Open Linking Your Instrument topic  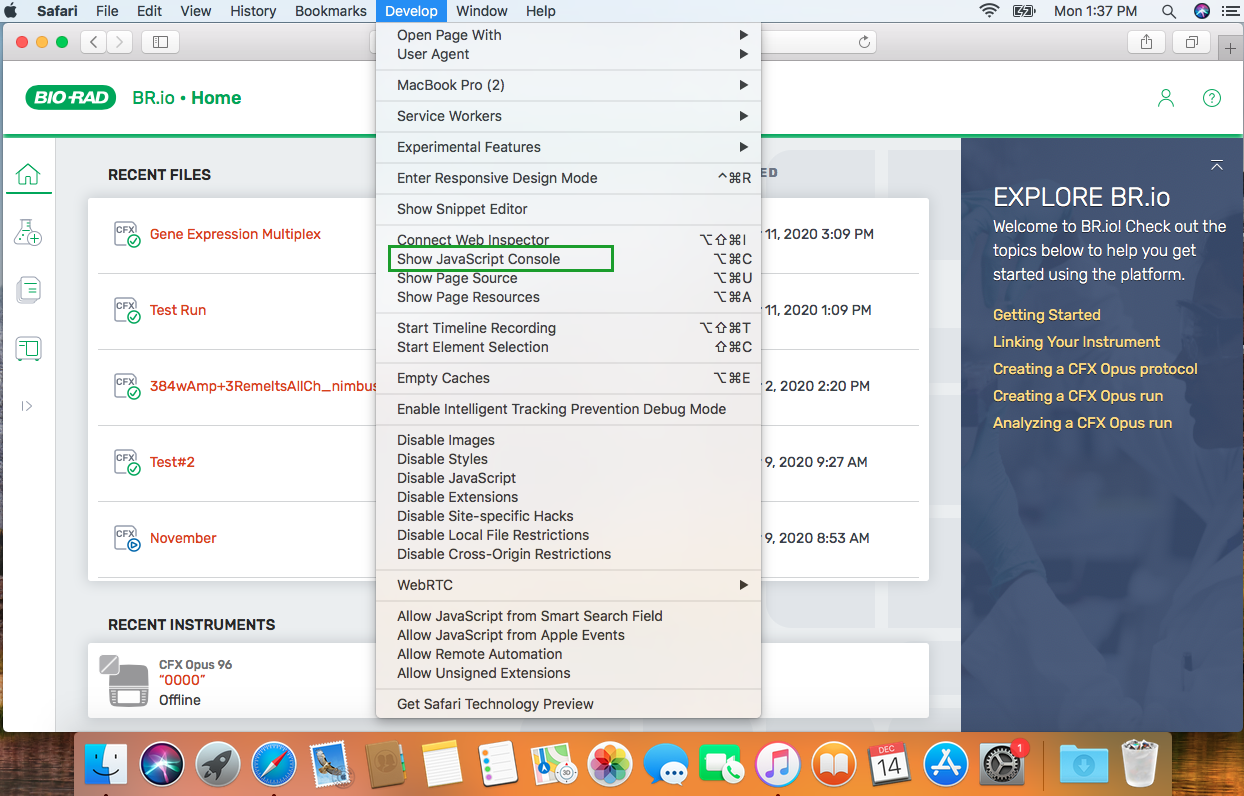pyautogui.click(x=1076, y=341)
